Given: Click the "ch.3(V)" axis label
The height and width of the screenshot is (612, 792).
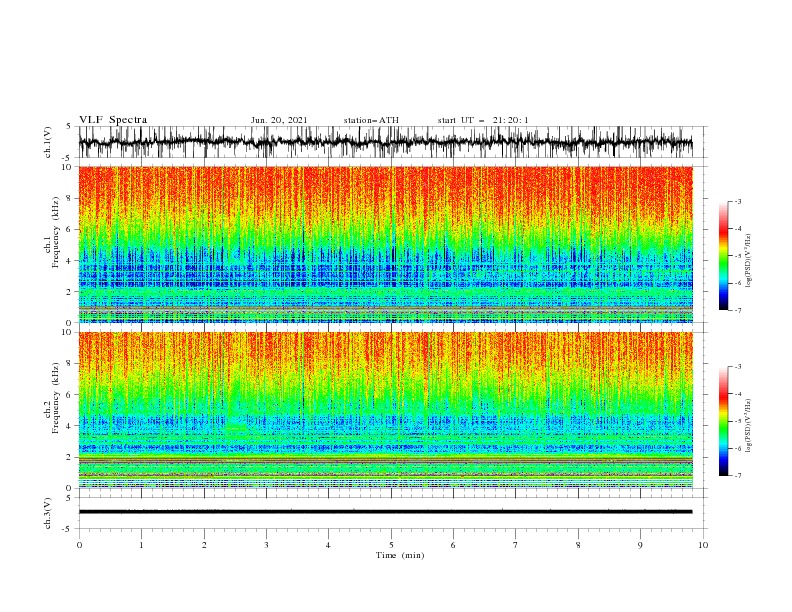Looking at the screenshot, I should pyautogui.click(x=48, y=513).
